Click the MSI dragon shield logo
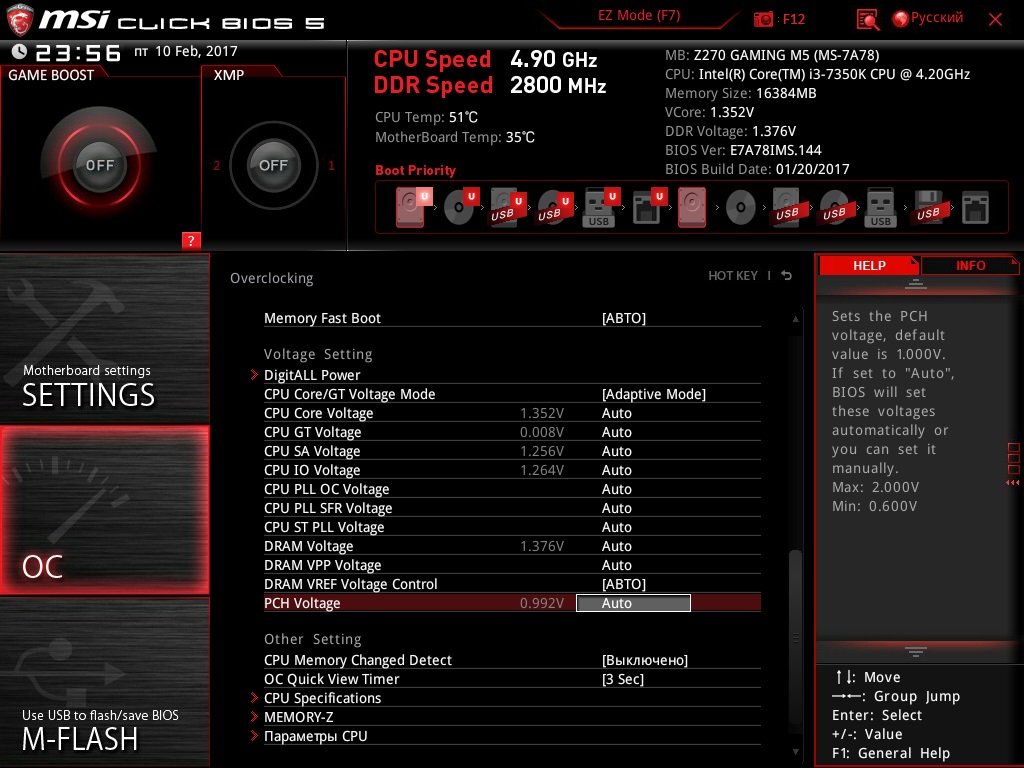1024x768 pixels. click(20, 20)
